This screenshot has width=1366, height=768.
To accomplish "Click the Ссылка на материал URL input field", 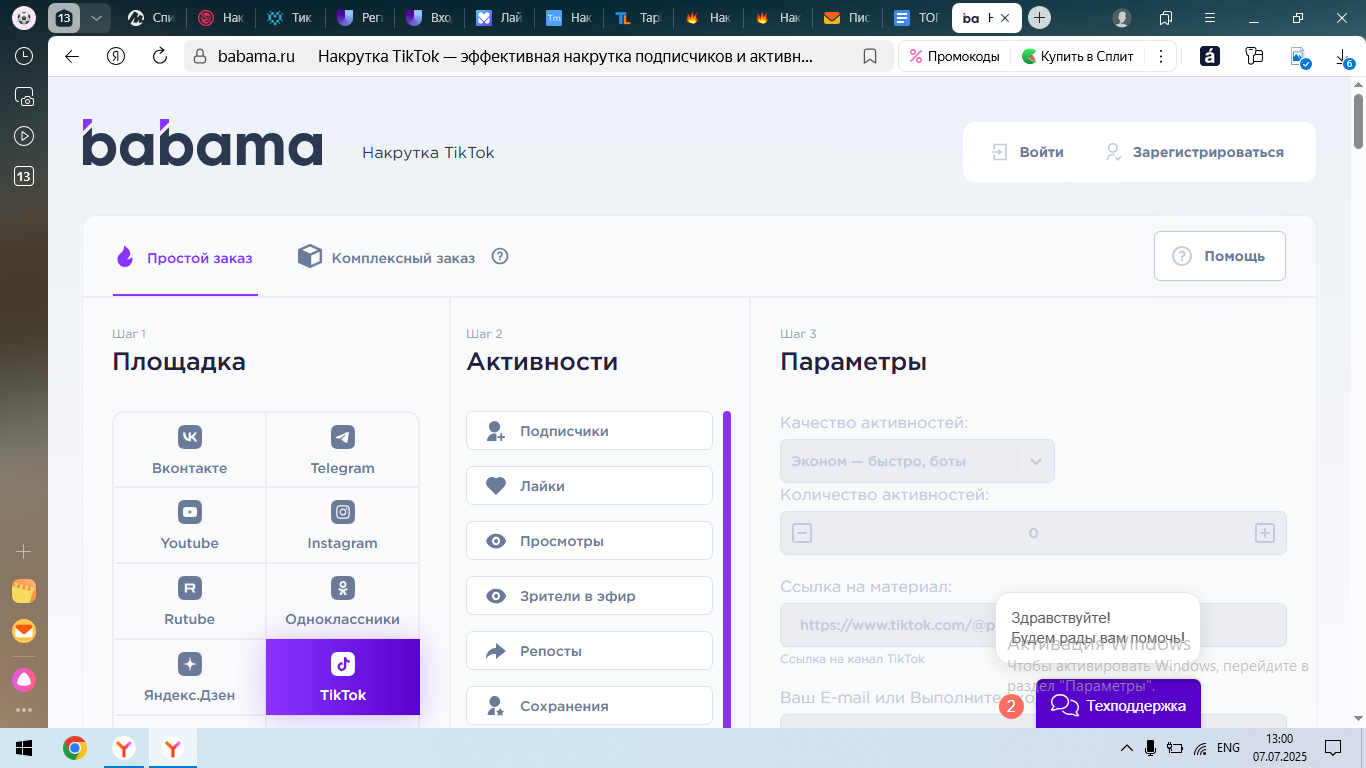I will 1033,625.
